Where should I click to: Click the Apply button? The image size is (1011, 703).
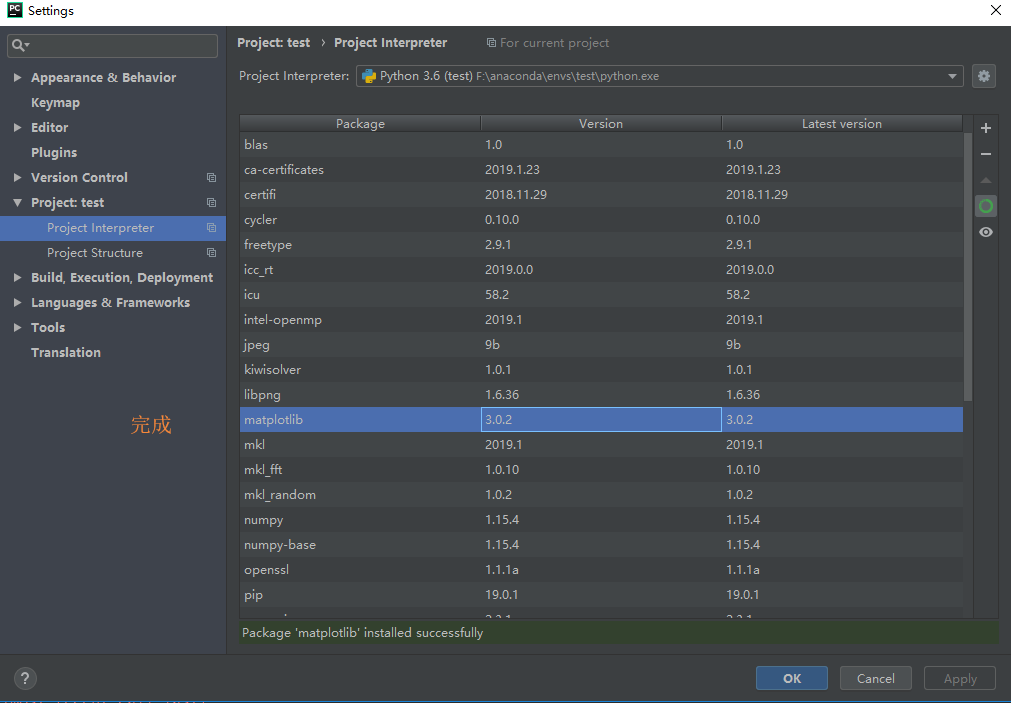click(960, 678)
